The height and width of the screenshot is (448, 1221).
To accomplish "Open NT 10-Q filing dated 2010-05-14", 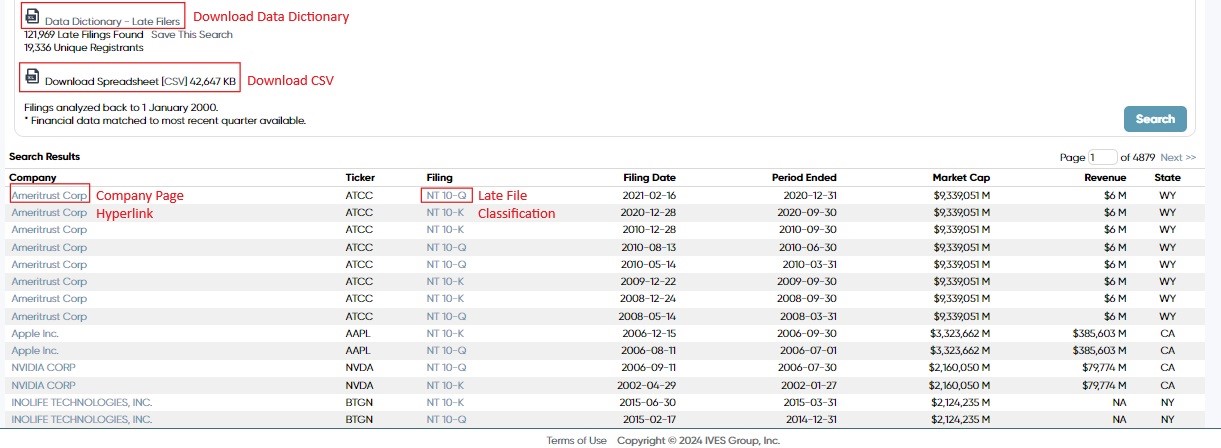I will [x=446, y=264].
